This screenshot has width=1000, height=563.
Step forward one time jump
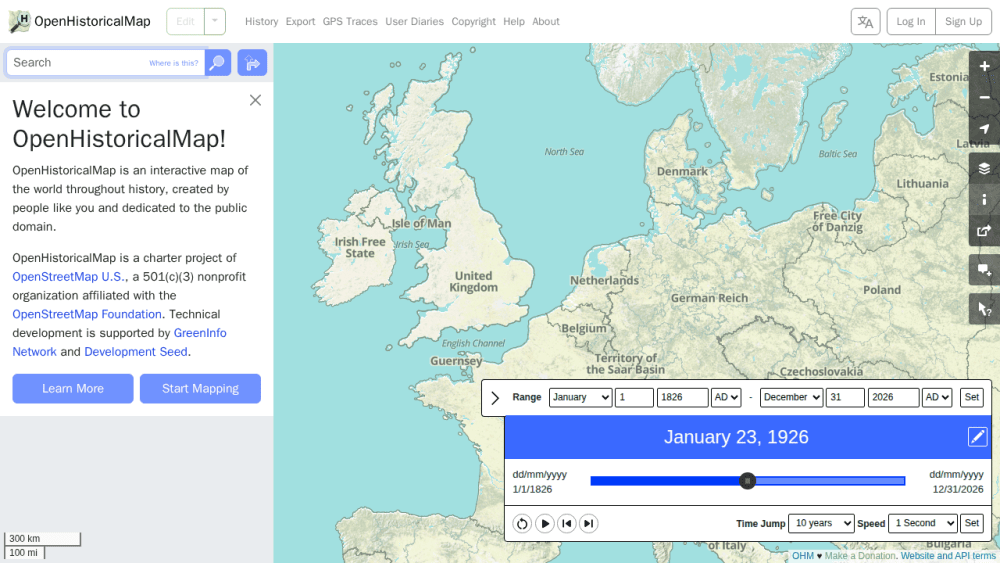pyautogui.click(x=589, y=523)
